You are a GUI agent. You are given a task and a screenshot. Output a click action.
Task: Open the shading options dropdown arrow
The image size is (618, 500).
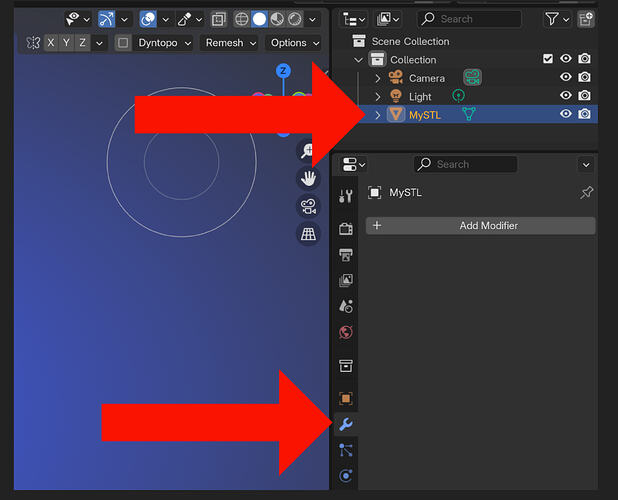point(313,19)
